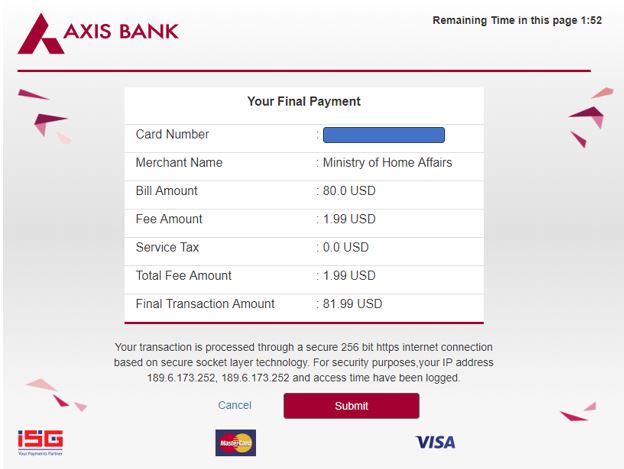Click the masked card number field
Viewport: 624px width, 469px height.
tap(384, 135)
